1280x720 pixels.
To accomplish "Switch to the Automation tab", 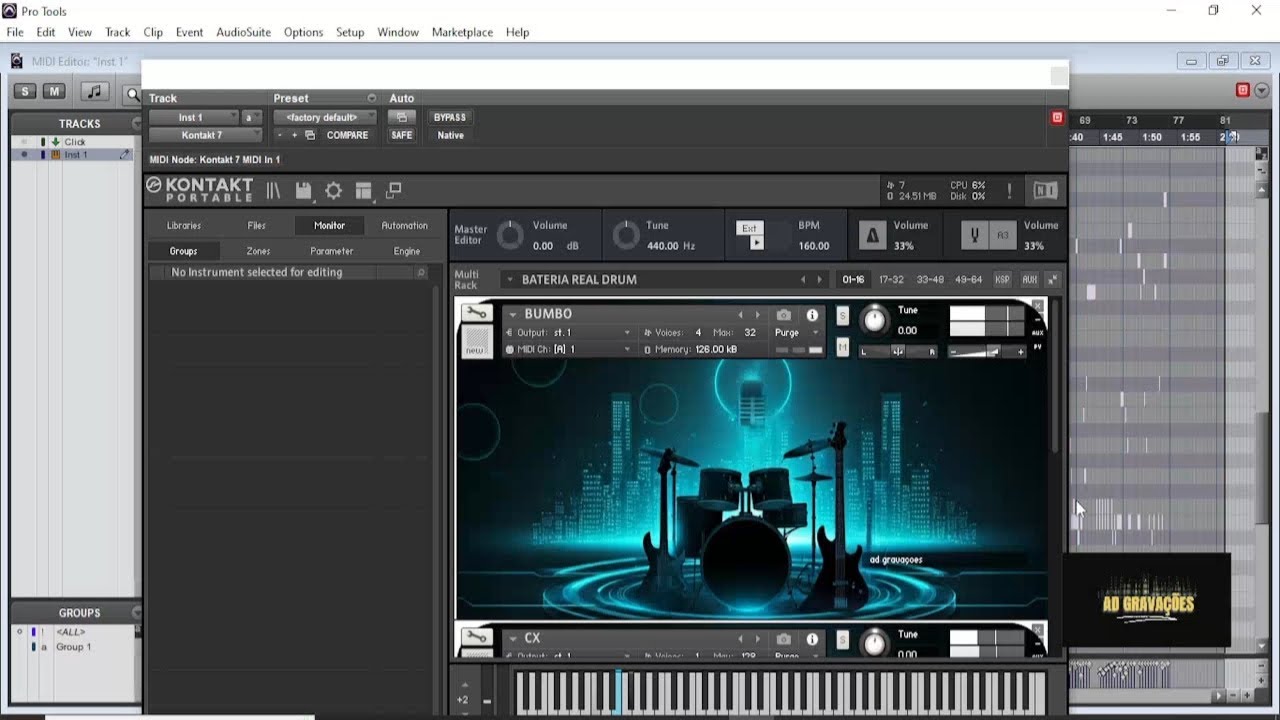I will pyautogui.click(x=405, y=226).
